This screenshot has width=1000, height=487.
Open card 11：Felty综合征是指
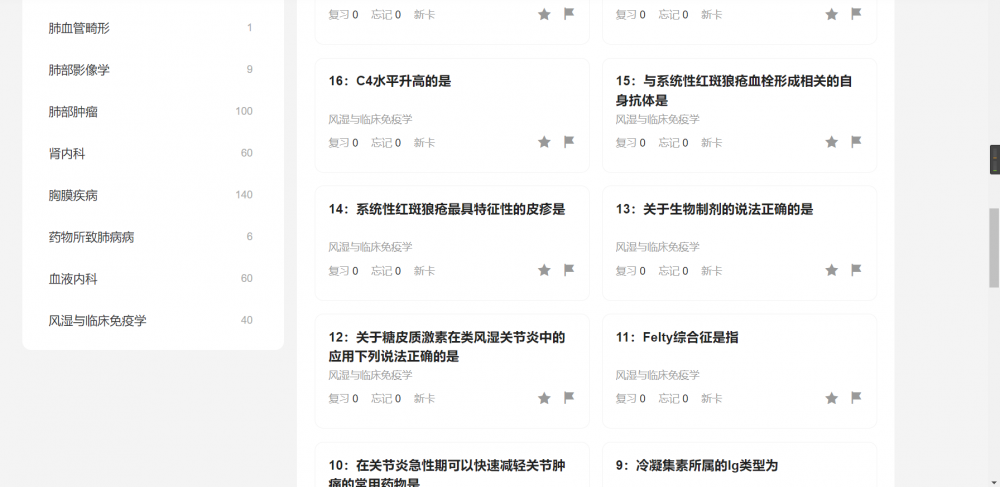(677, 337)
